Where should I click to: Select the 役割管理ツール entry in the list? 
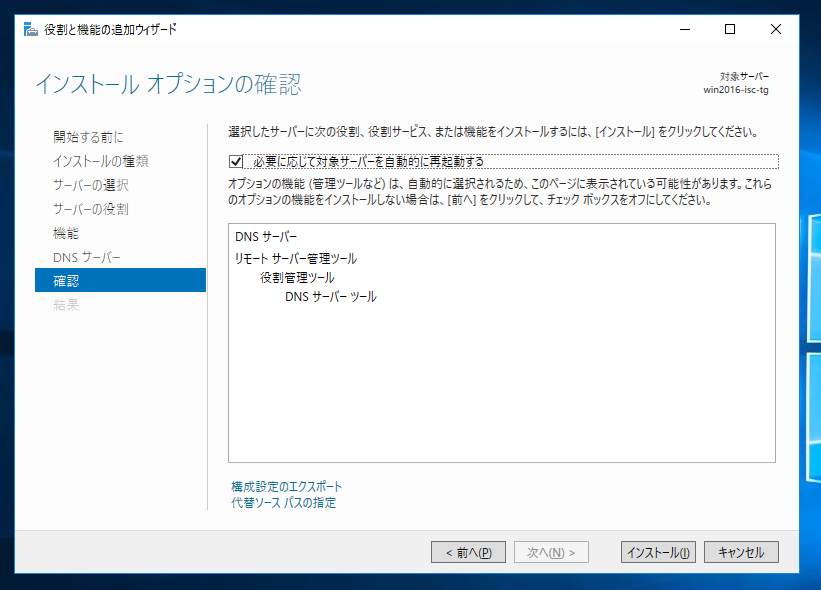tap(297, 278)
